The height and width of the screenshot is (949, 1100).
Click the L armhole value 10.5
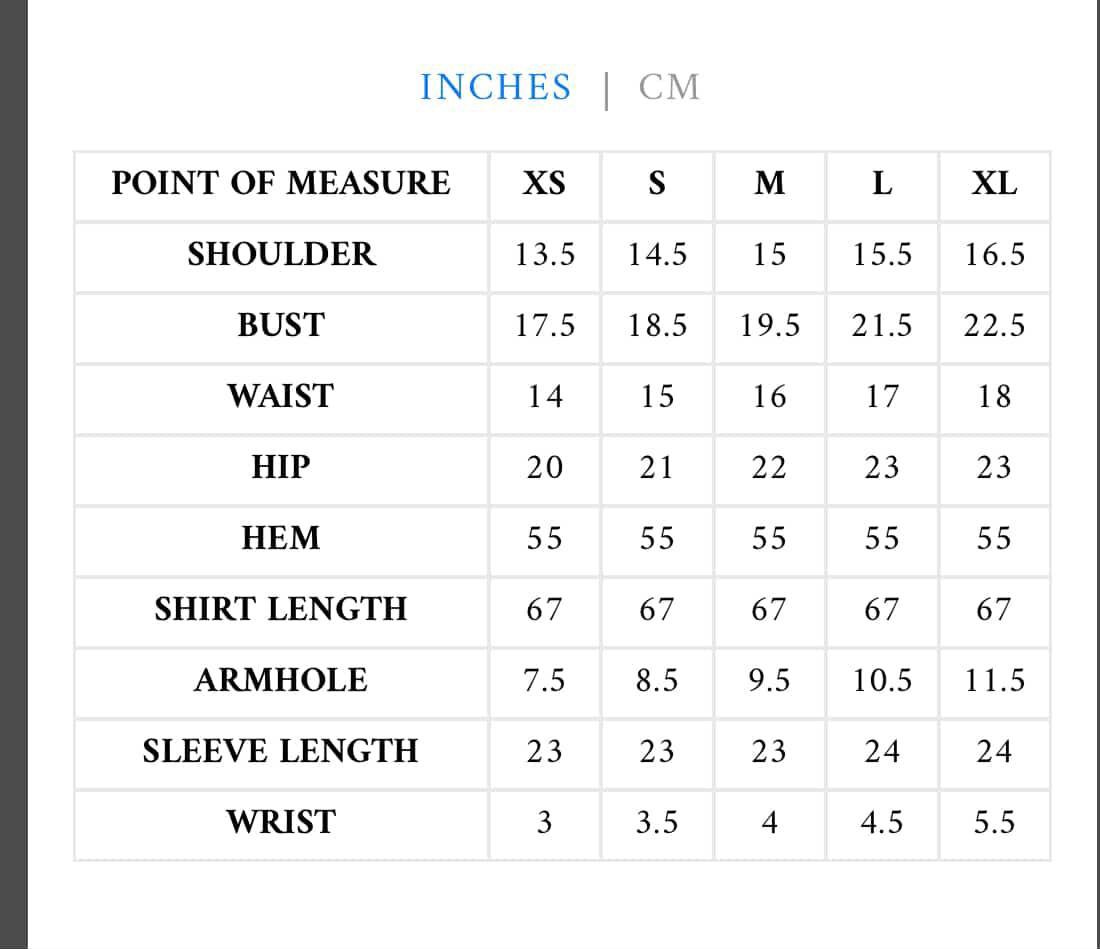881,681
